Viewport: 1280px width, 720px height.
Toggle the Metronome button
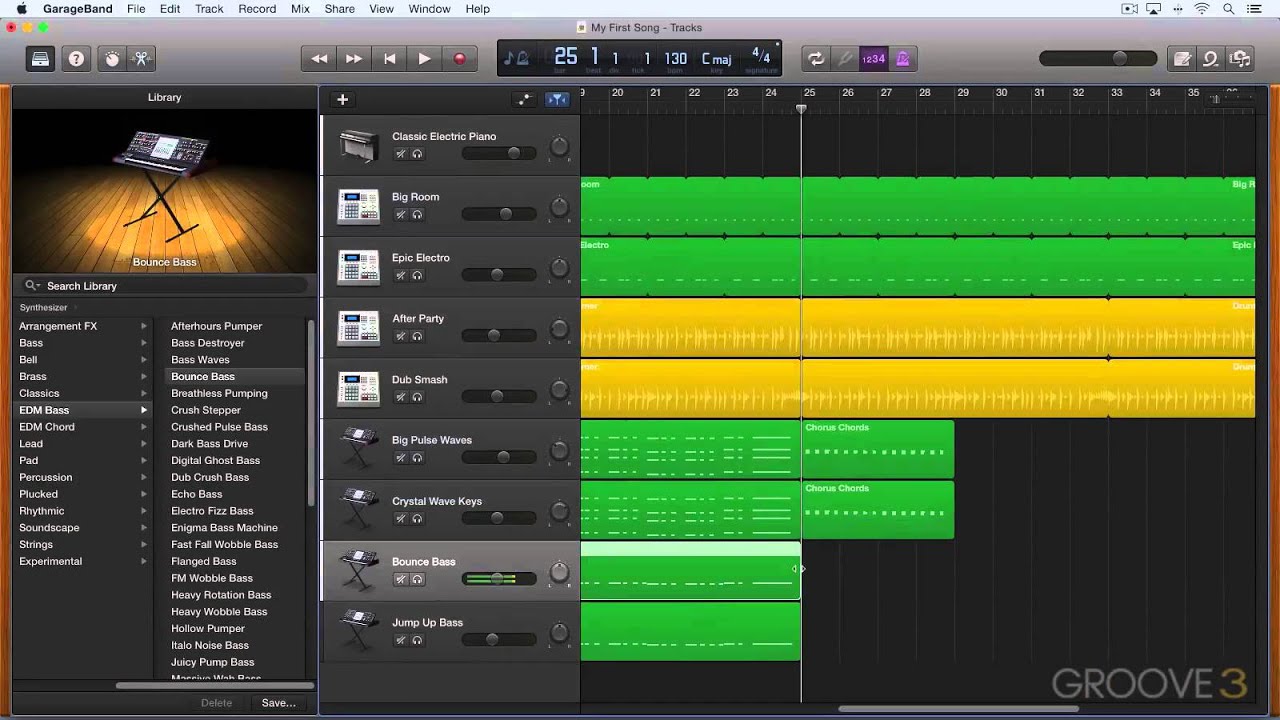click(x=902, y=59)
